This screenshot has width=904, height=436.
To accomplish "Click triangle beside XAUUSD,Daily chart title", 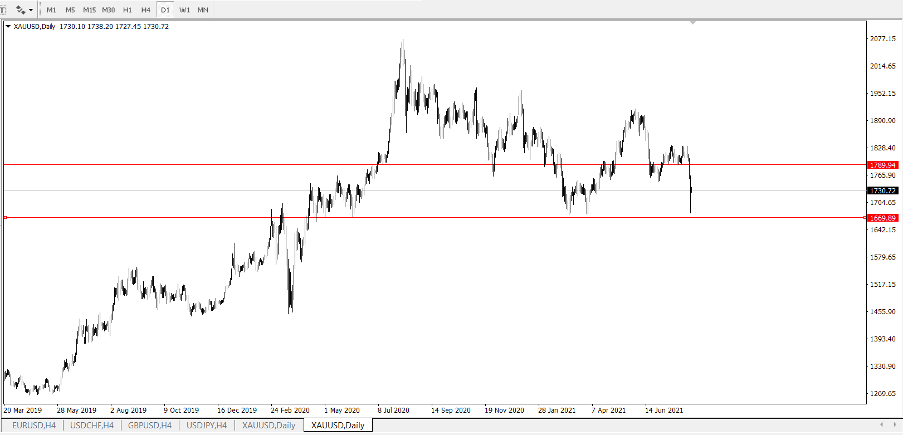I will coord(8,26).
